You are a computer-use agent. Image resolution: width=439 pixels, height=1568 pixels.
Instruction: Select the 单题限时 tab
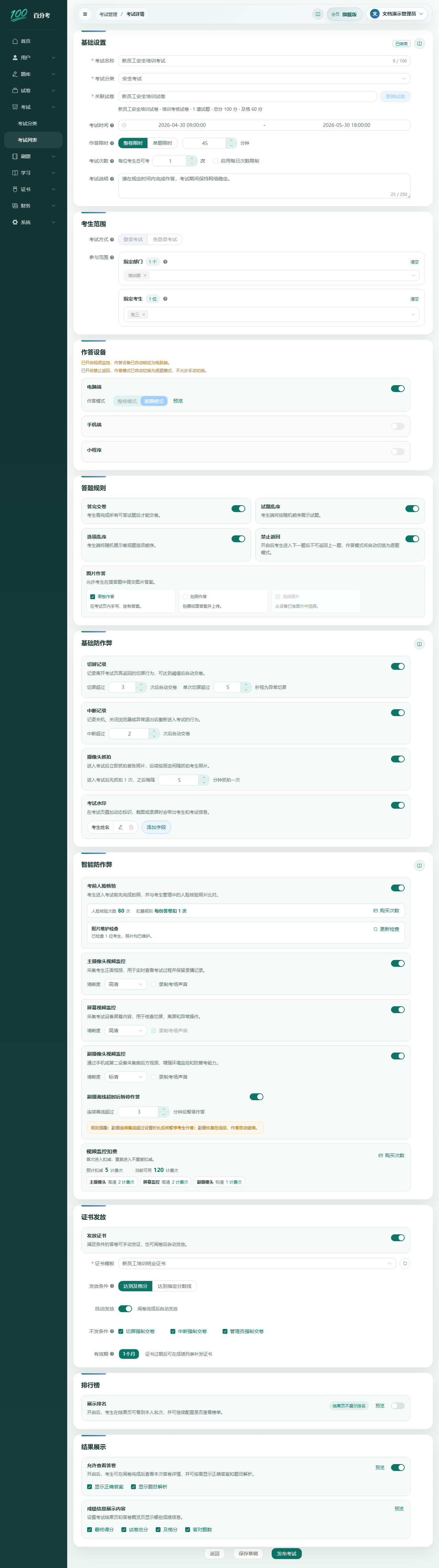163,143
